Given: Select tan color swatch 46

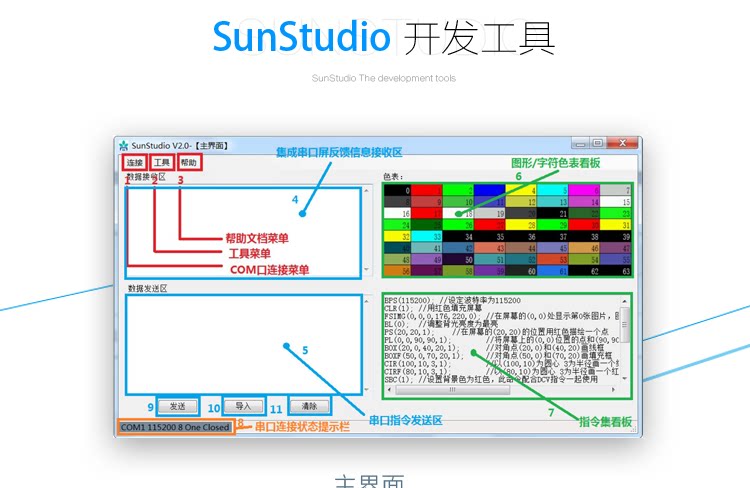Looking at the screenshot, I should (x=585, y=248).
